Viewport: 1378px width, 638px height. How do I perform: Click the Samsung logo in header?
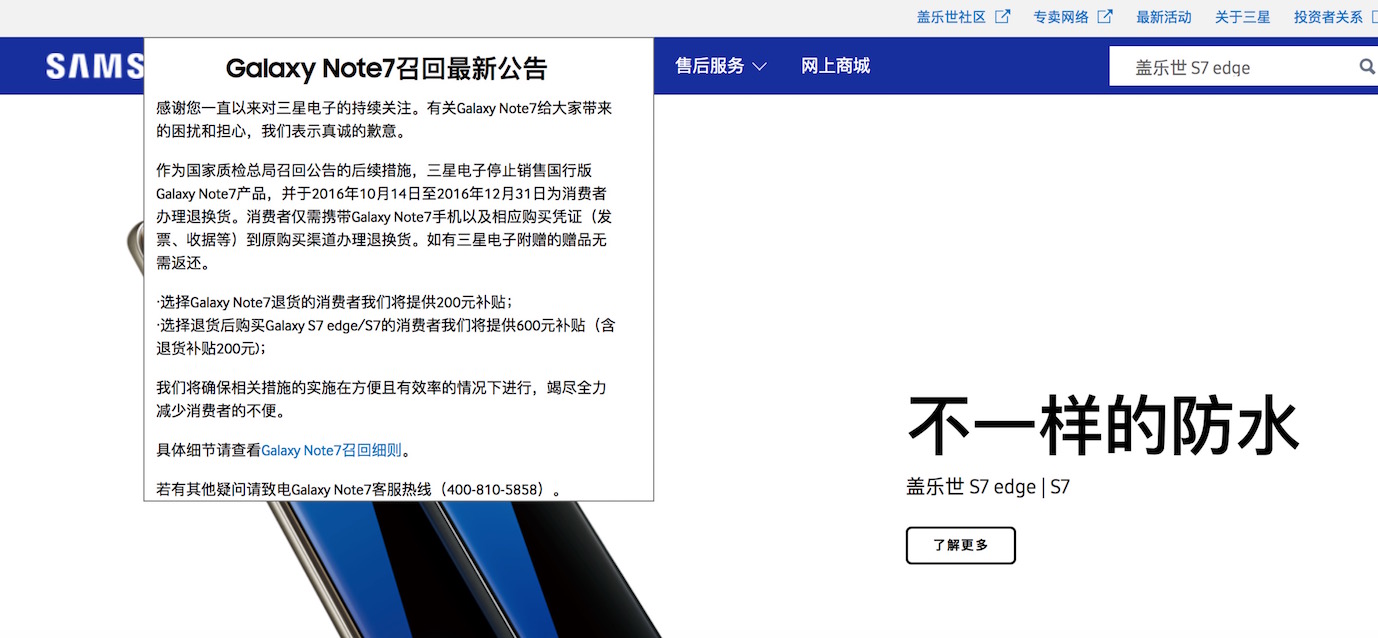pos(95,66)
